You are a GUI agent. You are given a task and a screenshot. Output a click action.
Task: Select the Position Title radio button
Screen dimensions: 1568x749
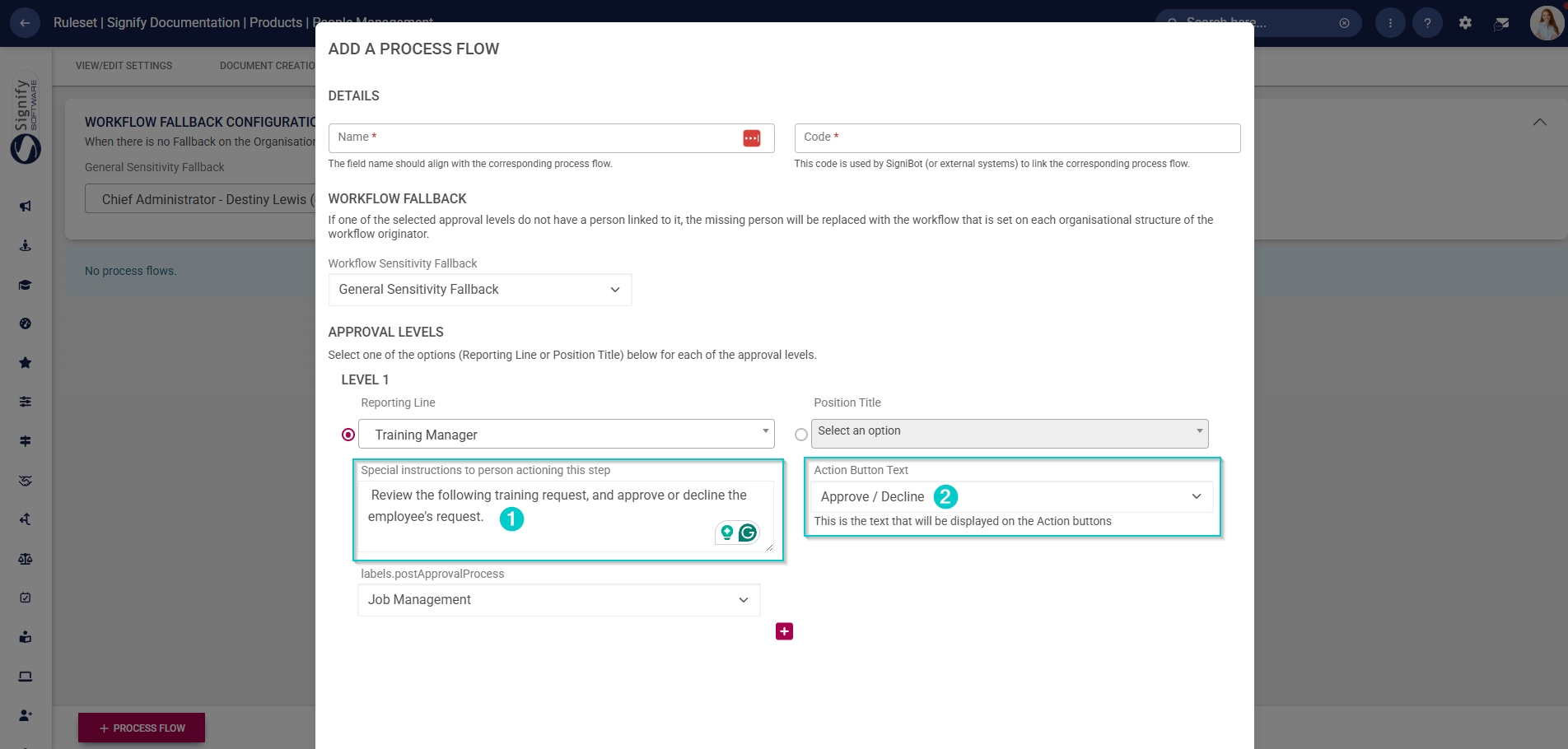pos(801,435)
